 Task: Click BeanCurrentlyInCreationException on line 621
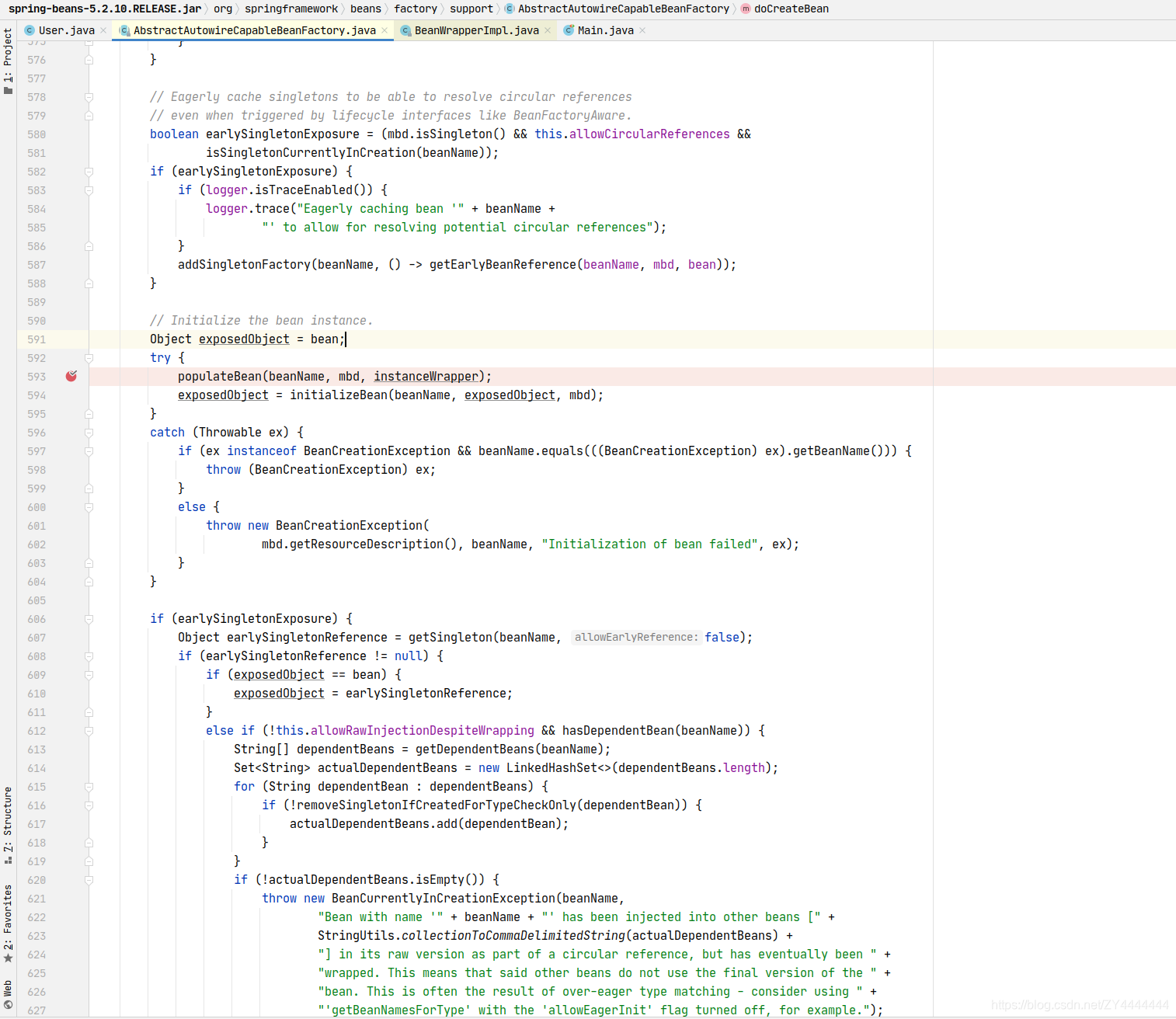[x=444, y=899]
